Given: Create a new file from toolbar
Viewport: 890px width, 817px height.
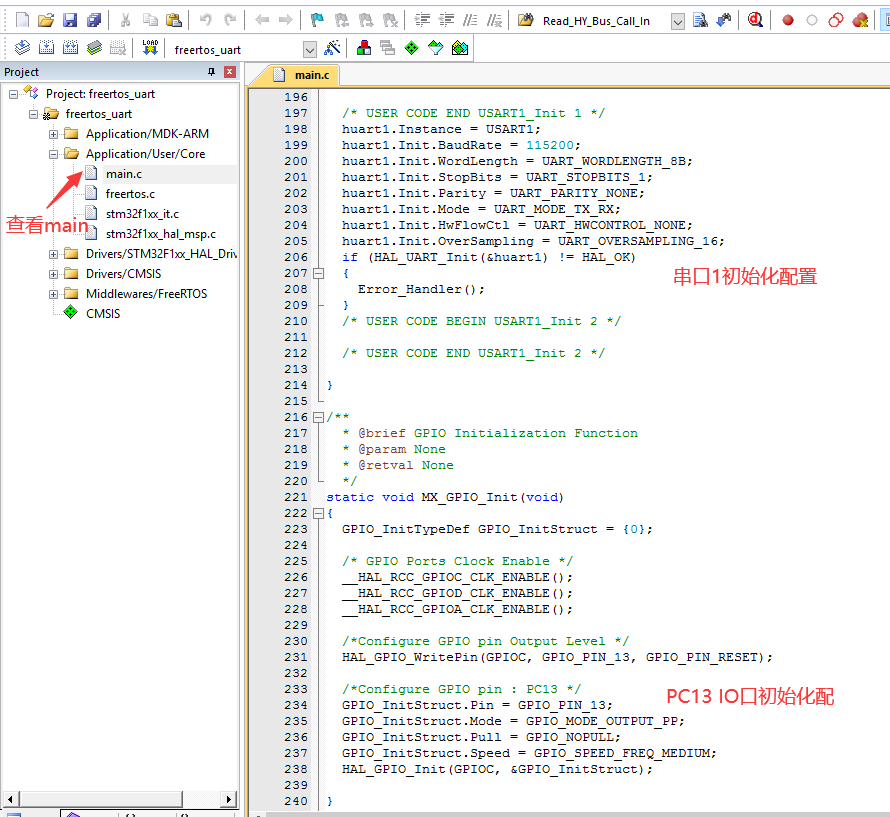Looking at the screenshot, I should [x=22, y=20].
